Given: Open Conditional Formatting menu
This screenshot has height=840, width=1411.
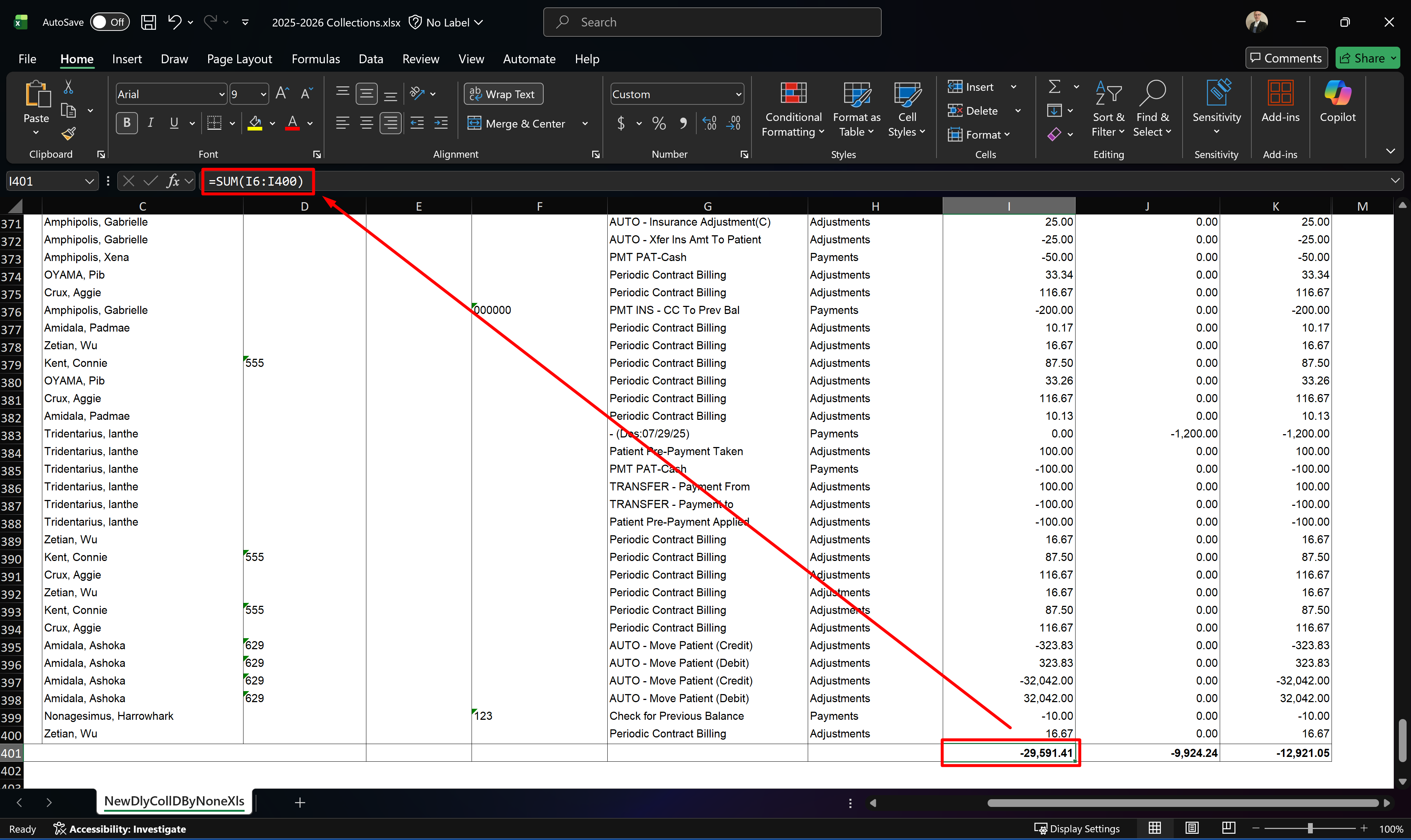Looking at the screenshot, I should click(x=793, y=109).
